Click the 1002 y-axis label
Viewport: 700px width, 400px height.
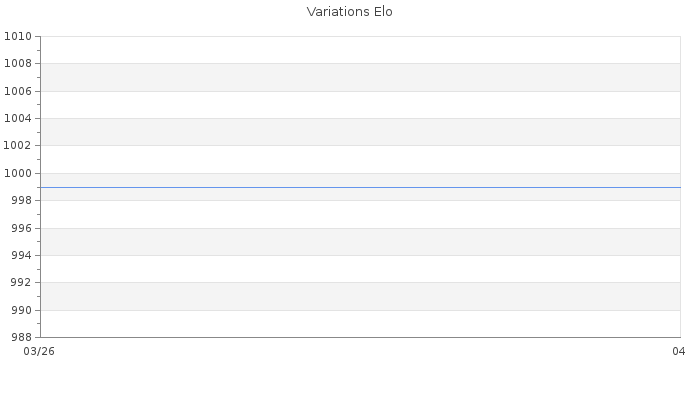18,146
